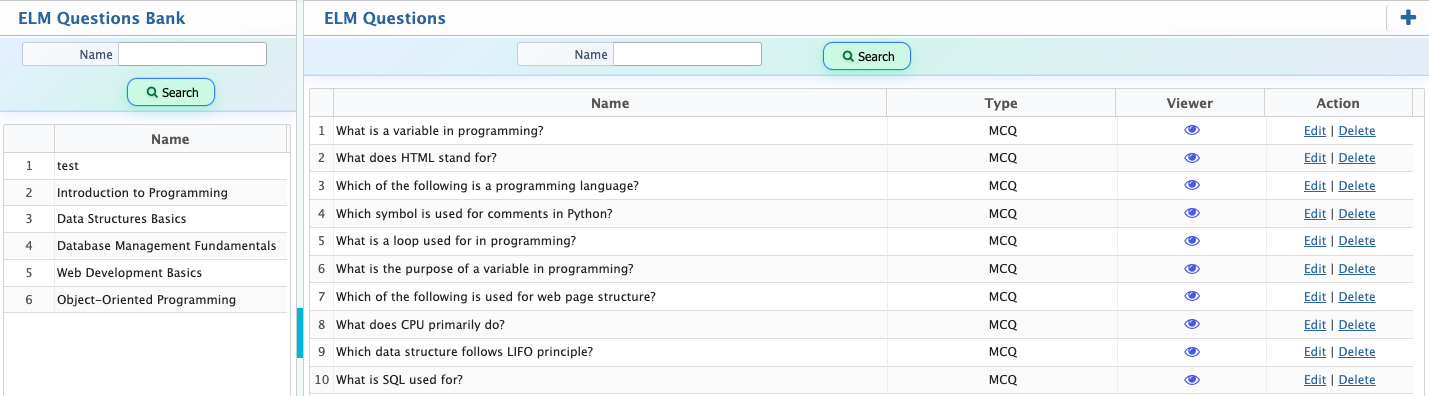Edit 'What does HTML stand for?'

pos(1315,158)
